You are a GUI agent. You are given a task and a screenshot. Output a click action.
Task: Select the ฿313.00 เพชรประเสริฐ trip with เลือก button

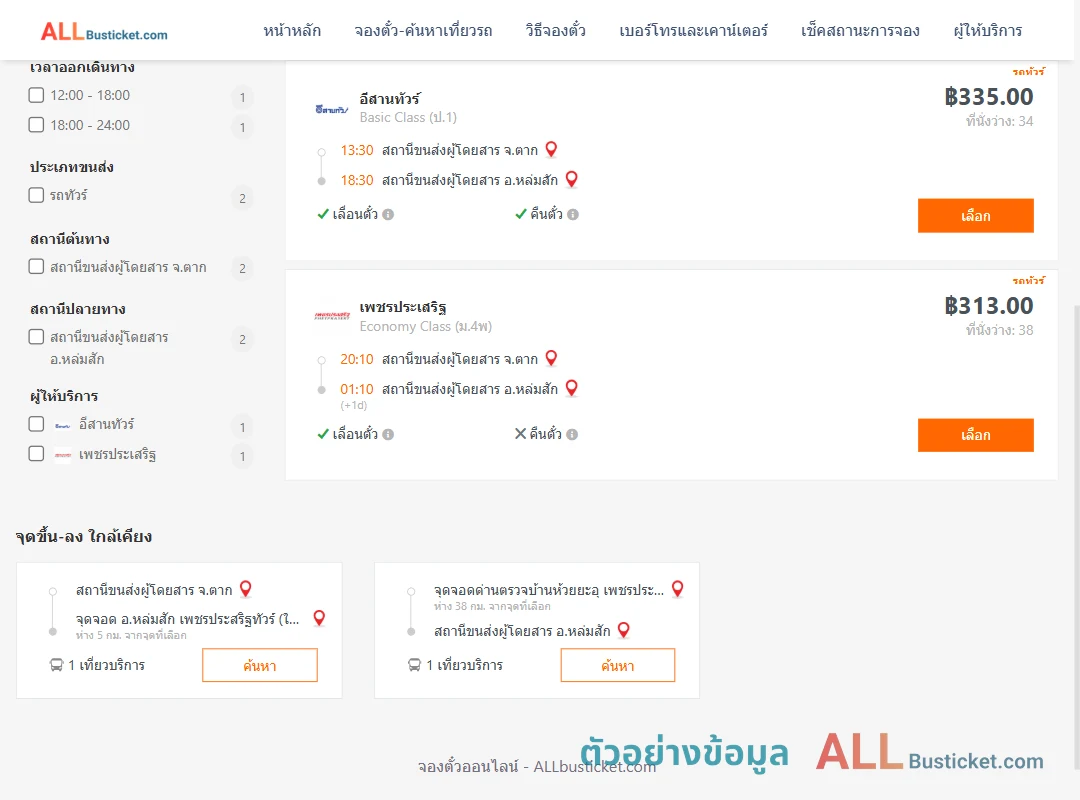click(x=975, y=435)
